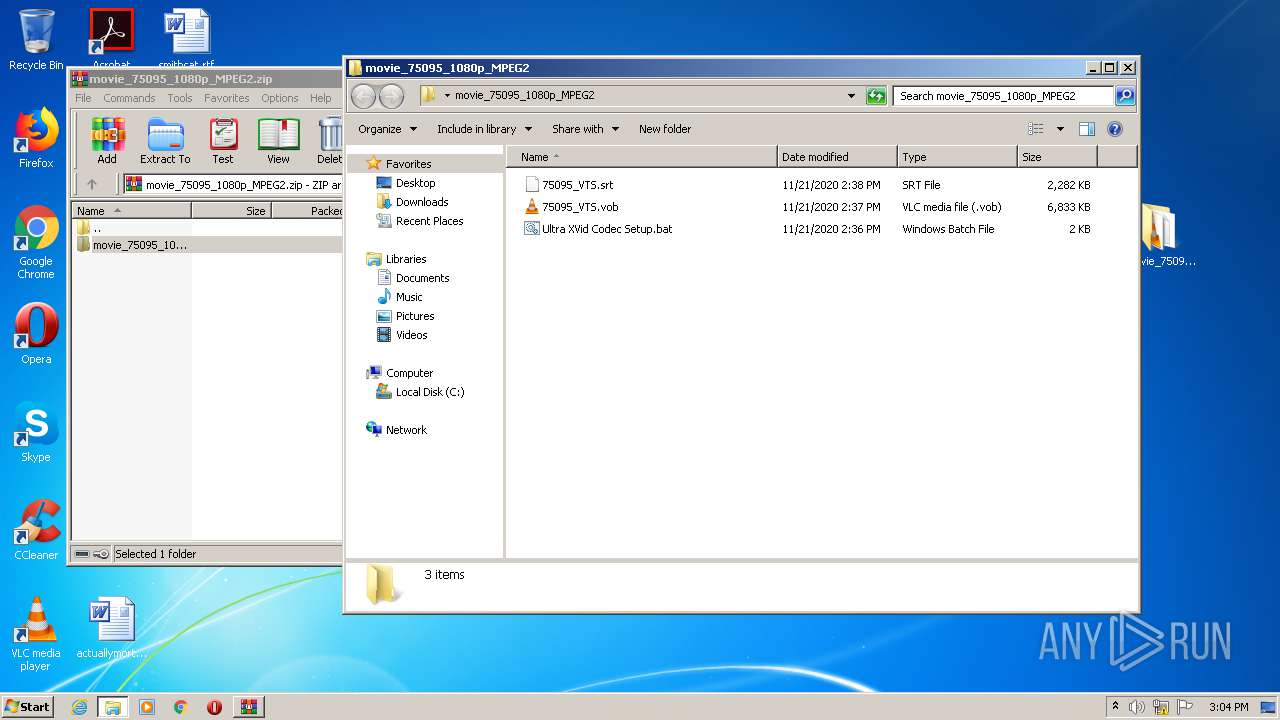Open the change view dropdown arrow

[x=1060, y=129]
